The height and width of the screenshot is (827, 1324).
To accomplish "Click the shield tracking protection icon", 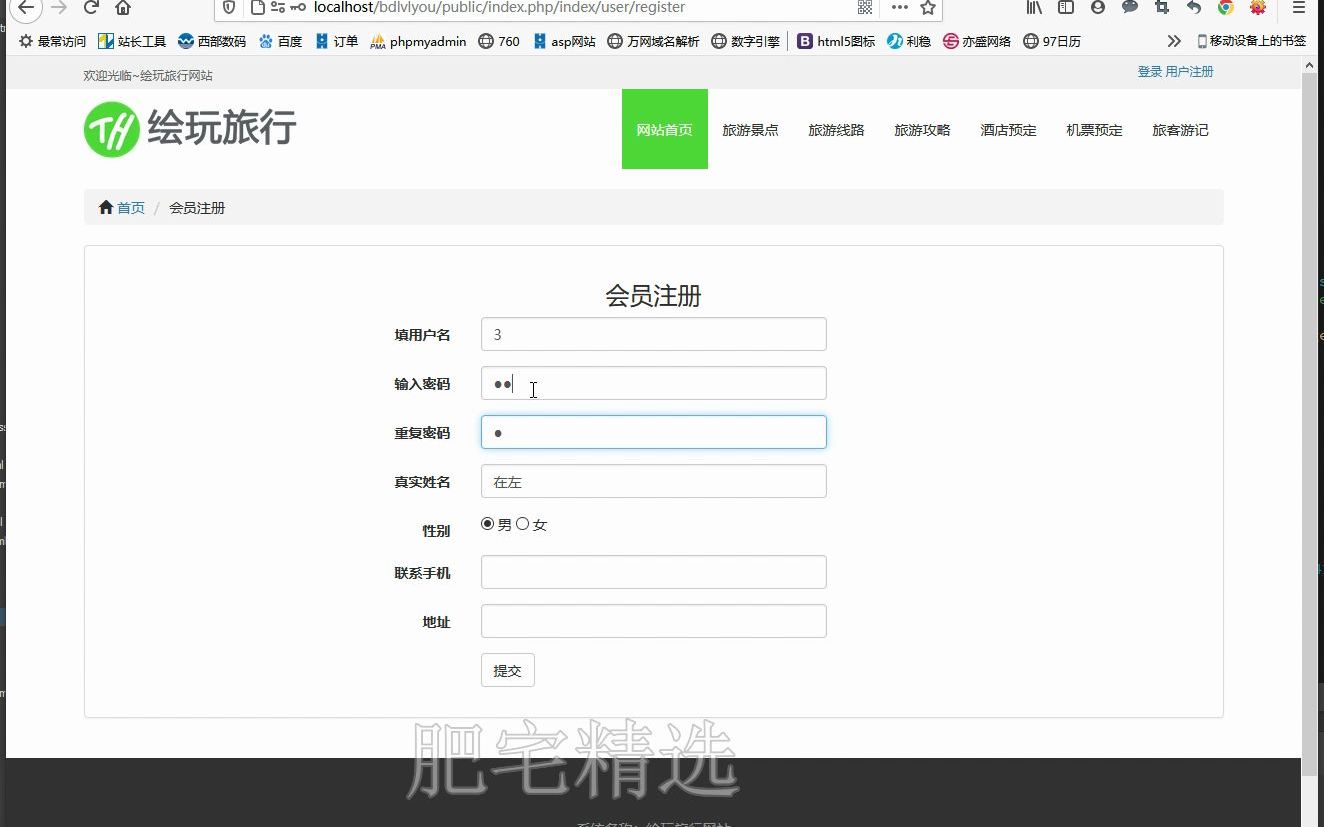I will [x=230, y=8].
